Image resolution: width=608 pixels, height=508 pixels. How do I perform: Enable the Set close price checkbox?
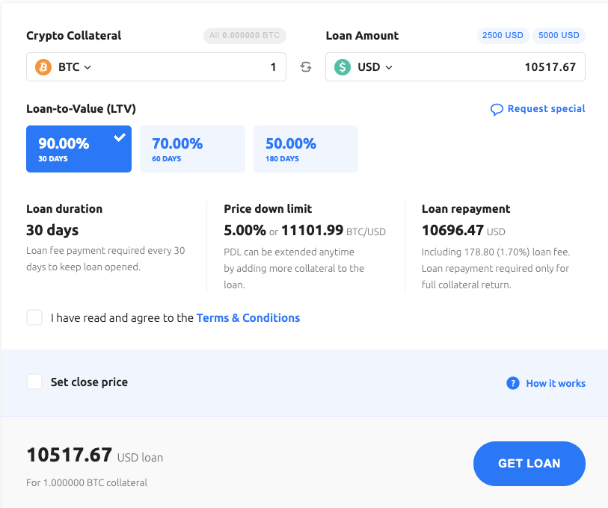[35, 382]
